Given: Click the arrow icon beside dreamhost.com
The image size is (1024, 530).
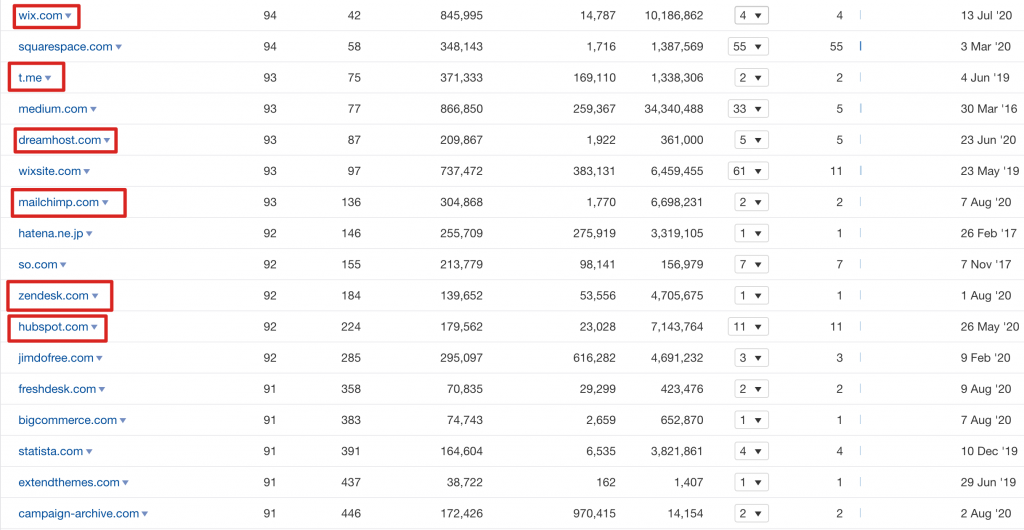Looking at the screenshot, I should coord(107,141).
